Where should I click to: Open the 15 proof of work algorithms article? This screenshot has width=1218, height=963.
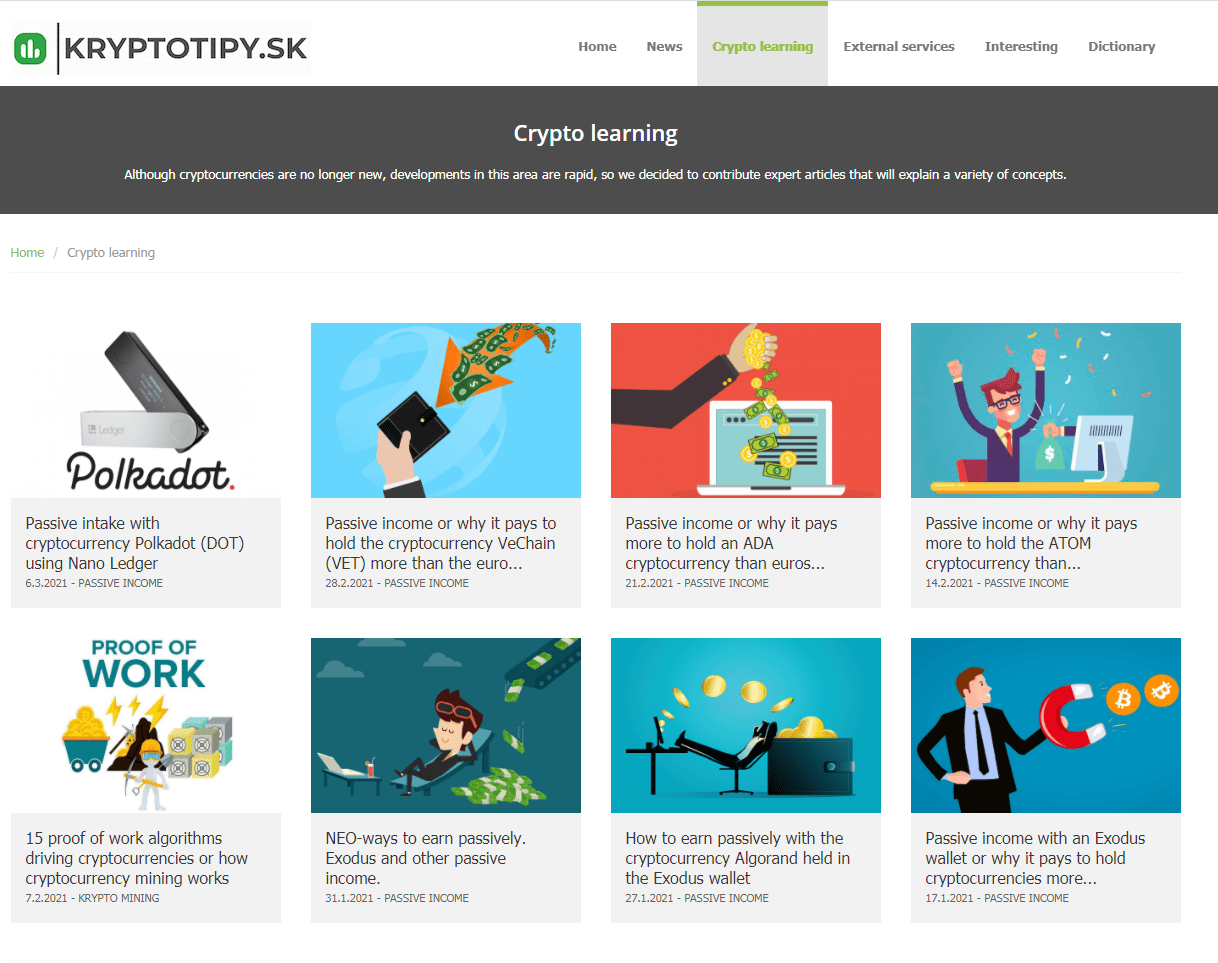[136, 858]
